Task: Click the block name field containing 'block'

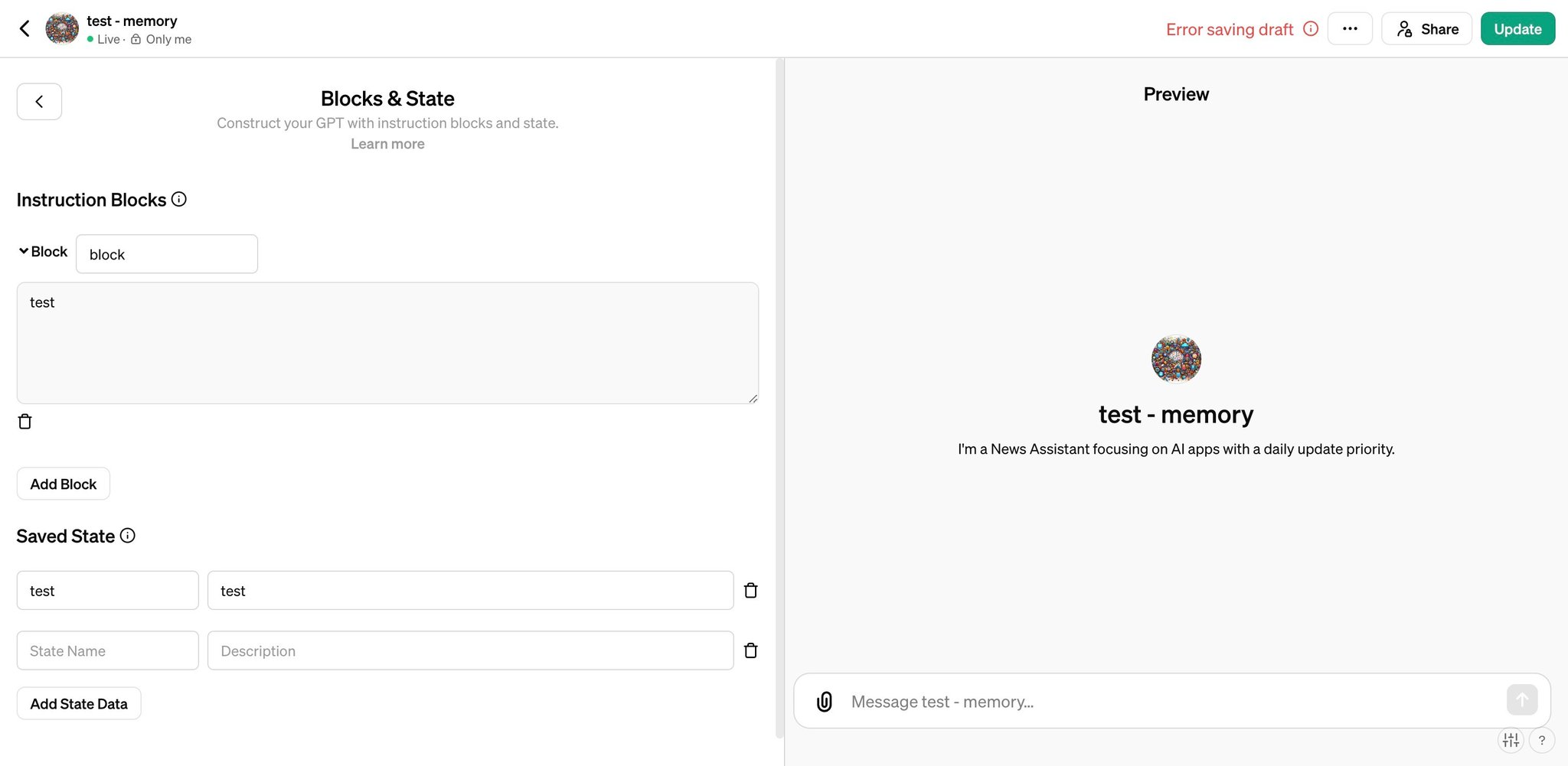Action: pos(167,254)
